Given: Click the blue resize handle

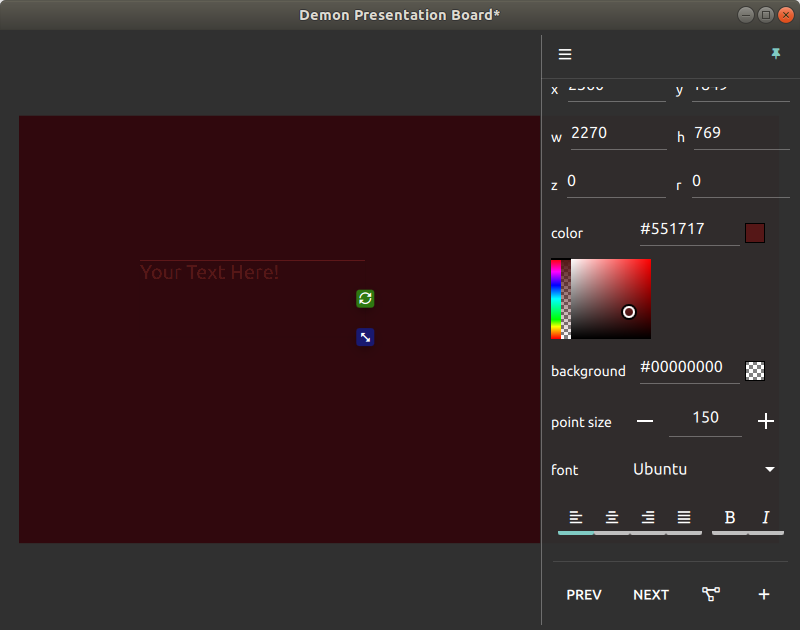Looking at the screenshot, I should [x=365, y=337].
